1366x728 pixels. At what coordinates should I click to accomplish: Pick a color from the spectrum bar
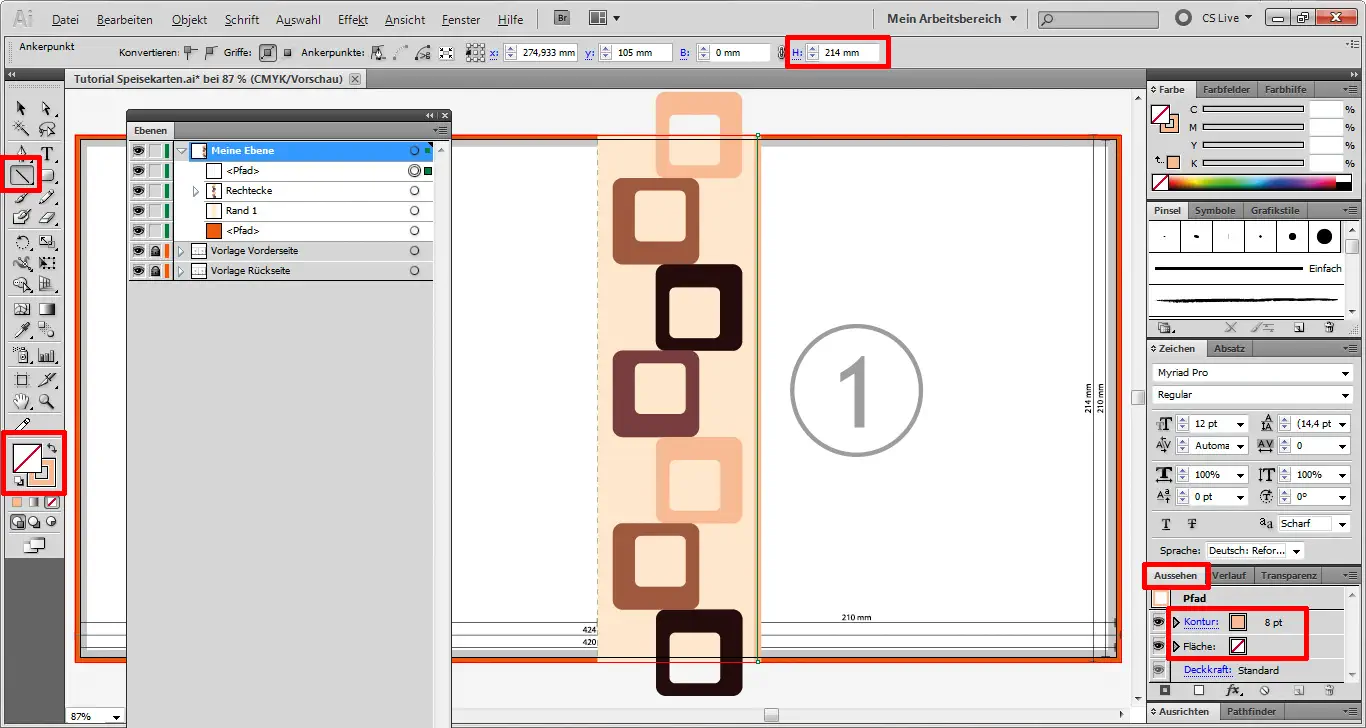click(1250, 180)
